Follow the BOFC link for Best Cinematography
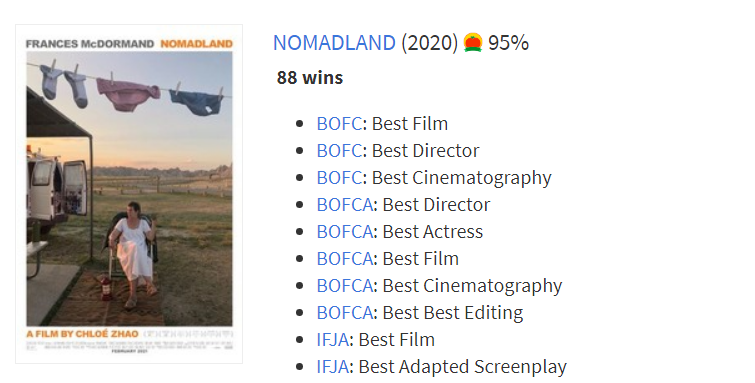 (339, 178)
